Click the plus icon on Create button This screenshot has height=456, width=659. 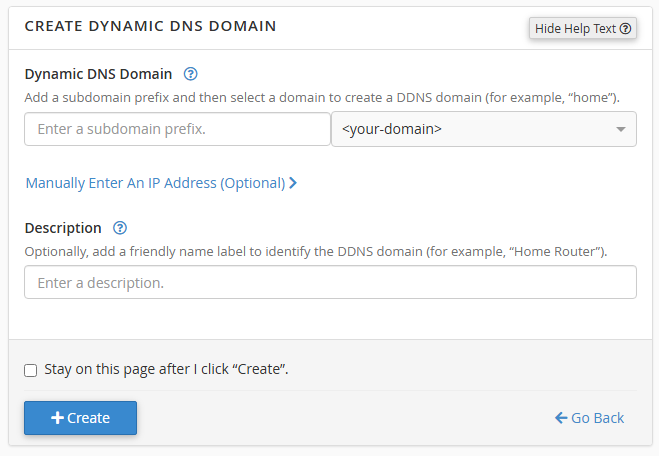click(x=57, y=418)
